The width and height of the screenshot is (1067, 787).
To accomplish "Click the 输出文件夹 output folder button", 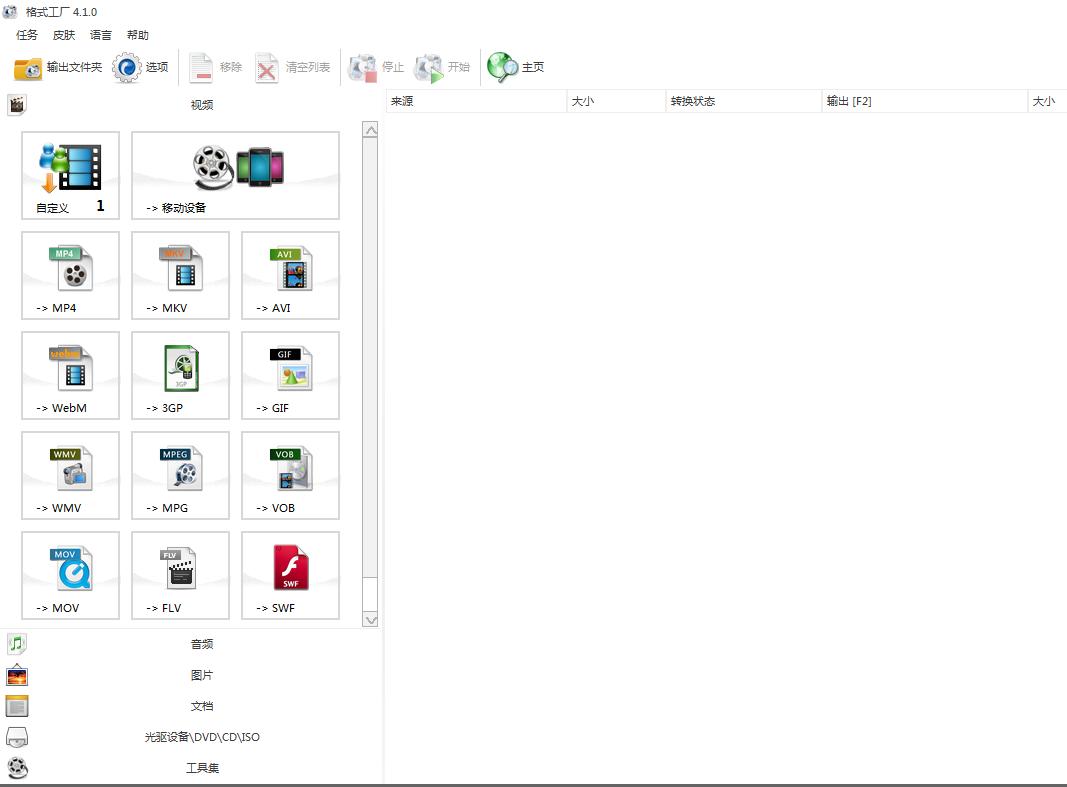I will (x=58, y=67).
